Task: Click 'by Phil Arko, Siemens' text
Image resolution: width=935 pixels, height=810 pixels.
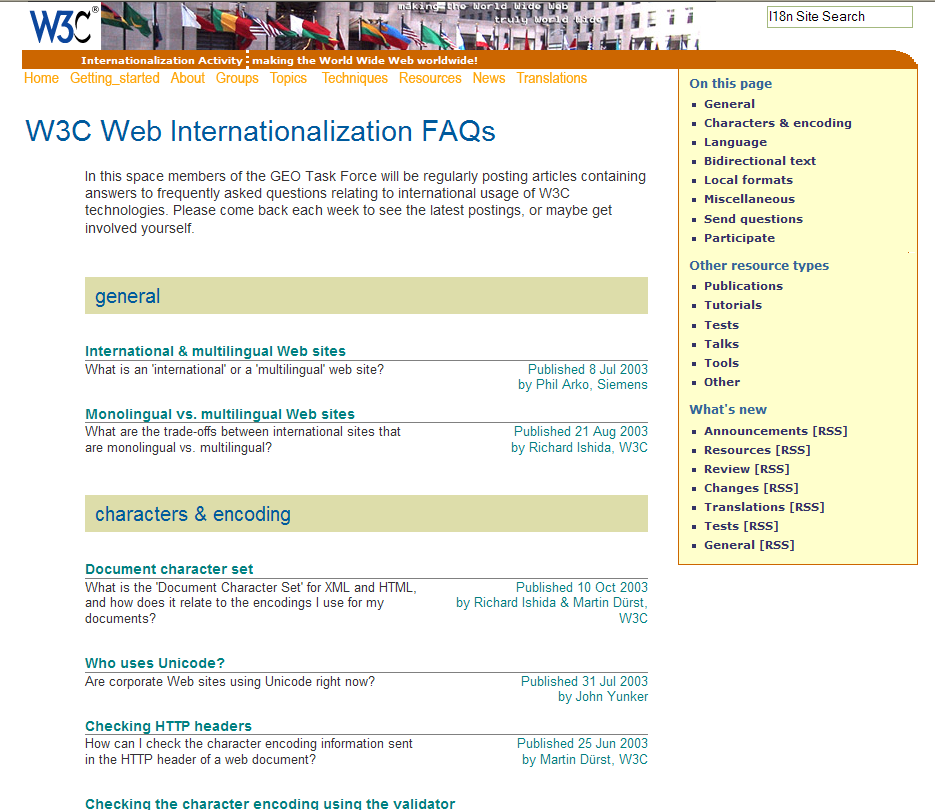Action: [x=583, y=385]
